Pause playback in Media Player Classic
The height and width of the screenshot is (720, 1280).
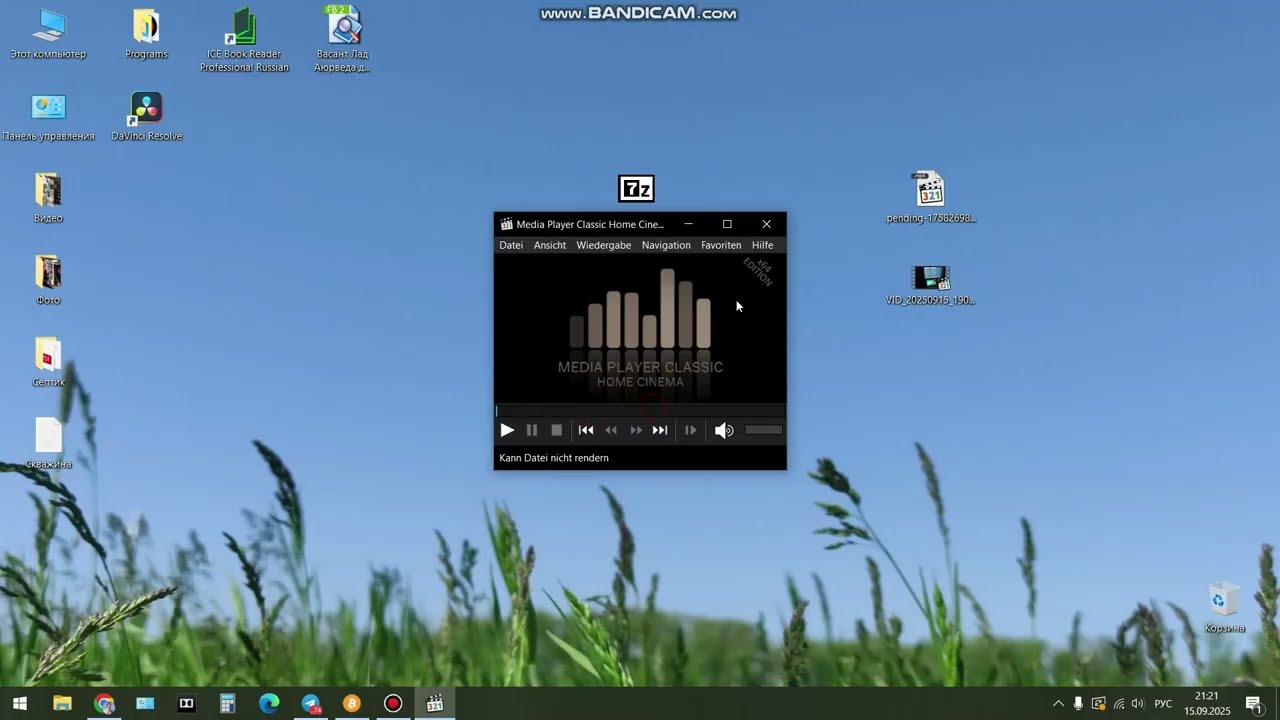tap(532, 430)
